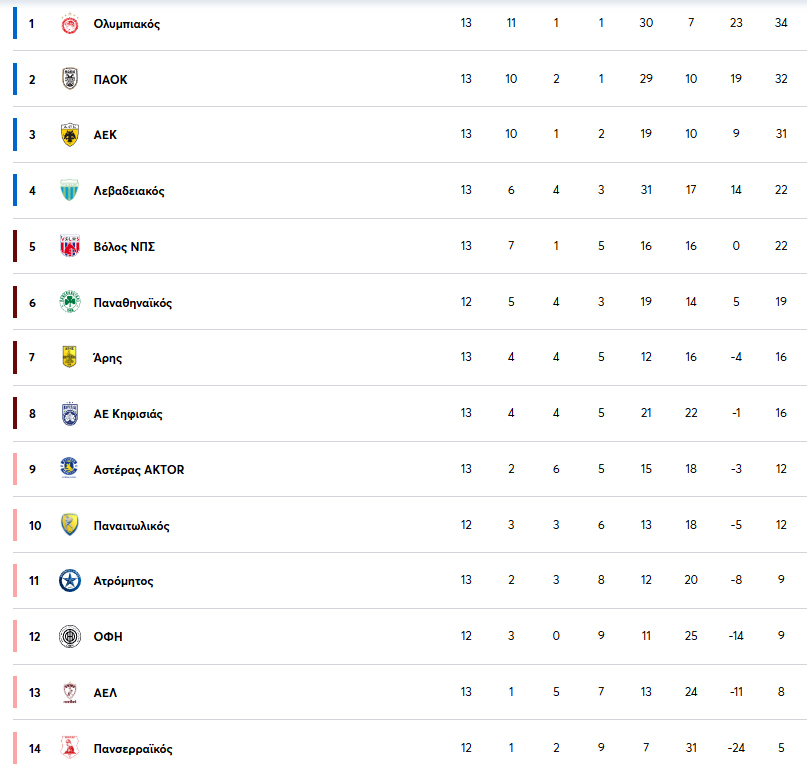Click Ολυμπιακός points total 34
807x772 pixels.
[x=780, y=24]
